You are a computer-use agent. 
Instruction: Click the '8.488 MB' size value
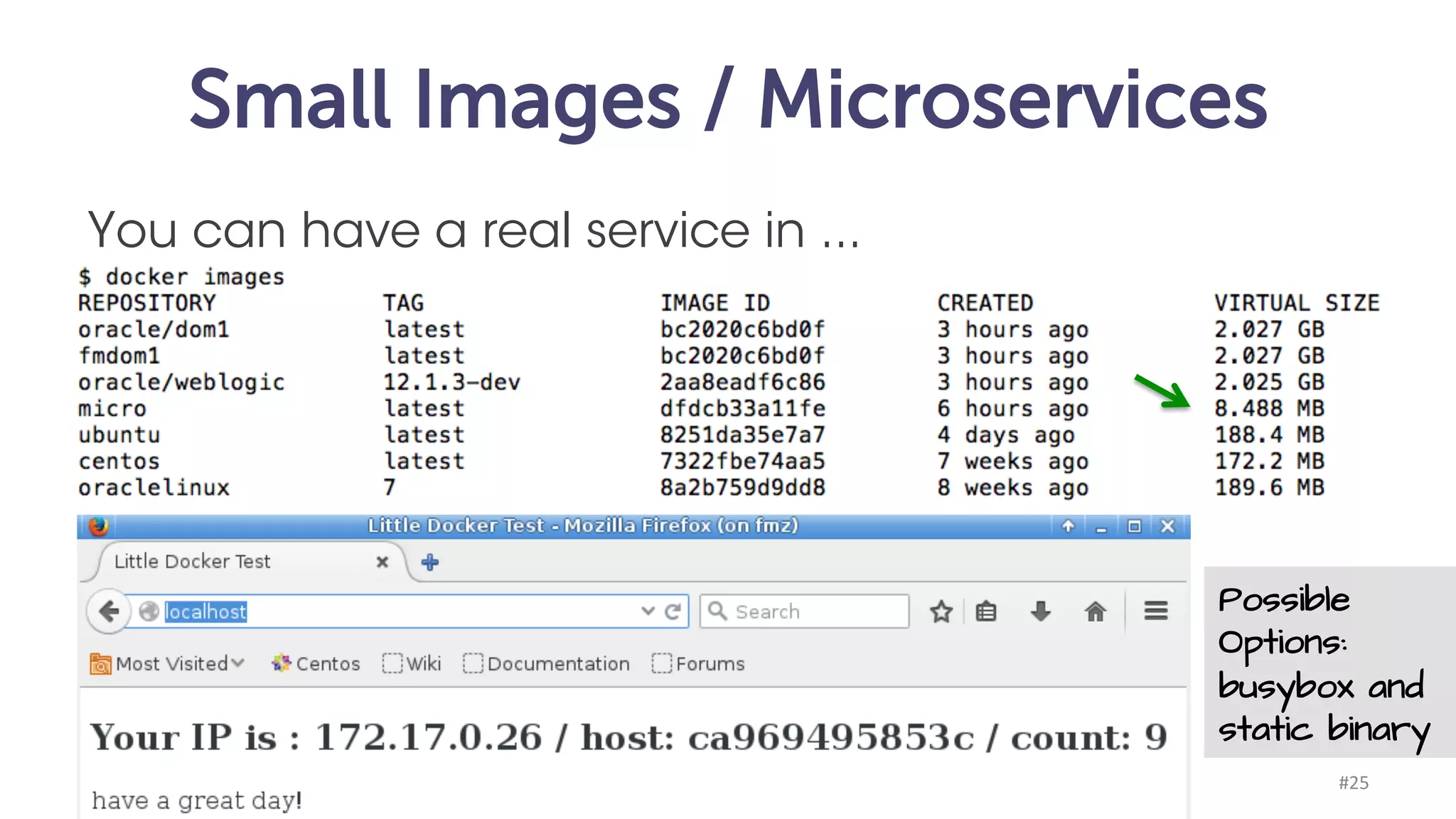click(1269, 409)
